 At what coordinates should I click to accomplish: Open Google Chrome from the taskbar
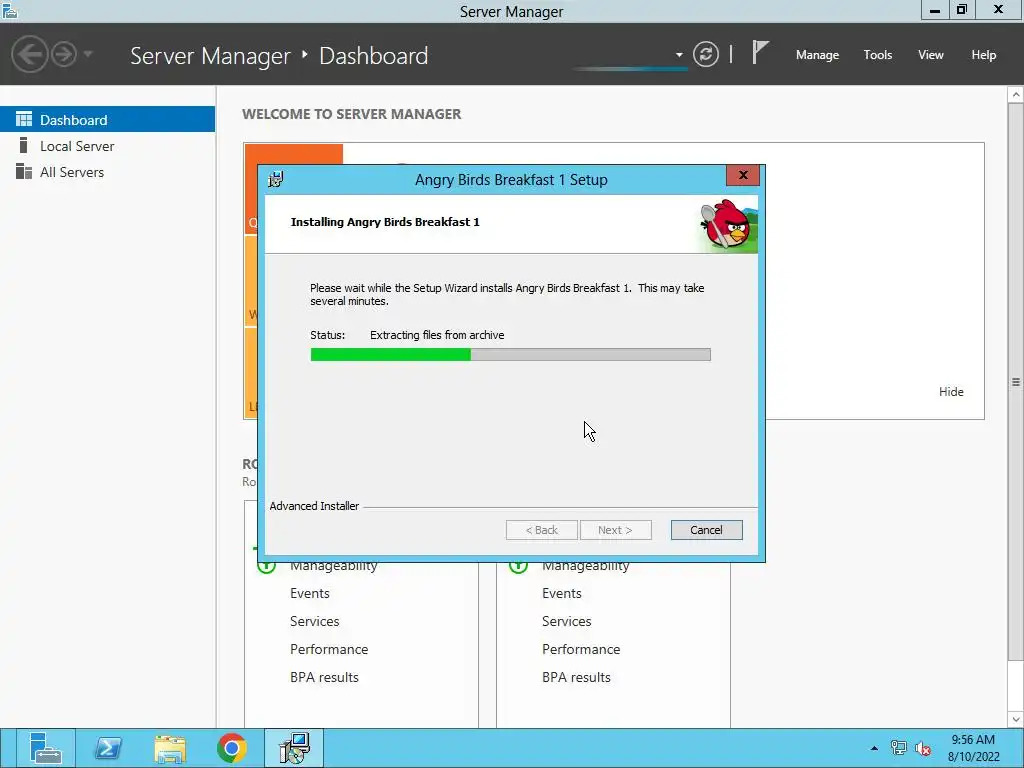(x=232, y=748)
